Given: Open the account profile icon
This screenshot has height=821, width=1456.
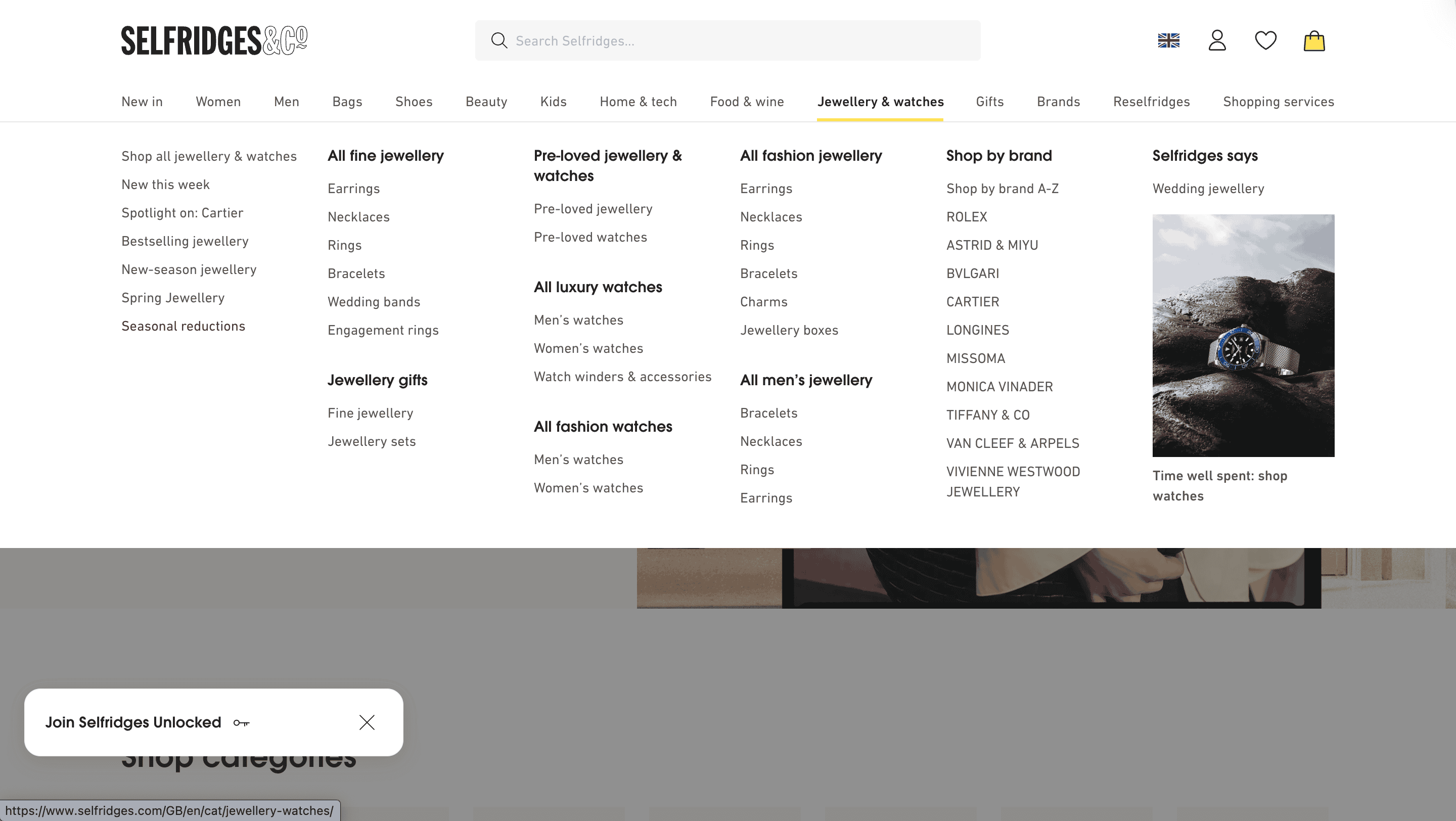Looking at the screenshot, I should tap(1217, 40).
